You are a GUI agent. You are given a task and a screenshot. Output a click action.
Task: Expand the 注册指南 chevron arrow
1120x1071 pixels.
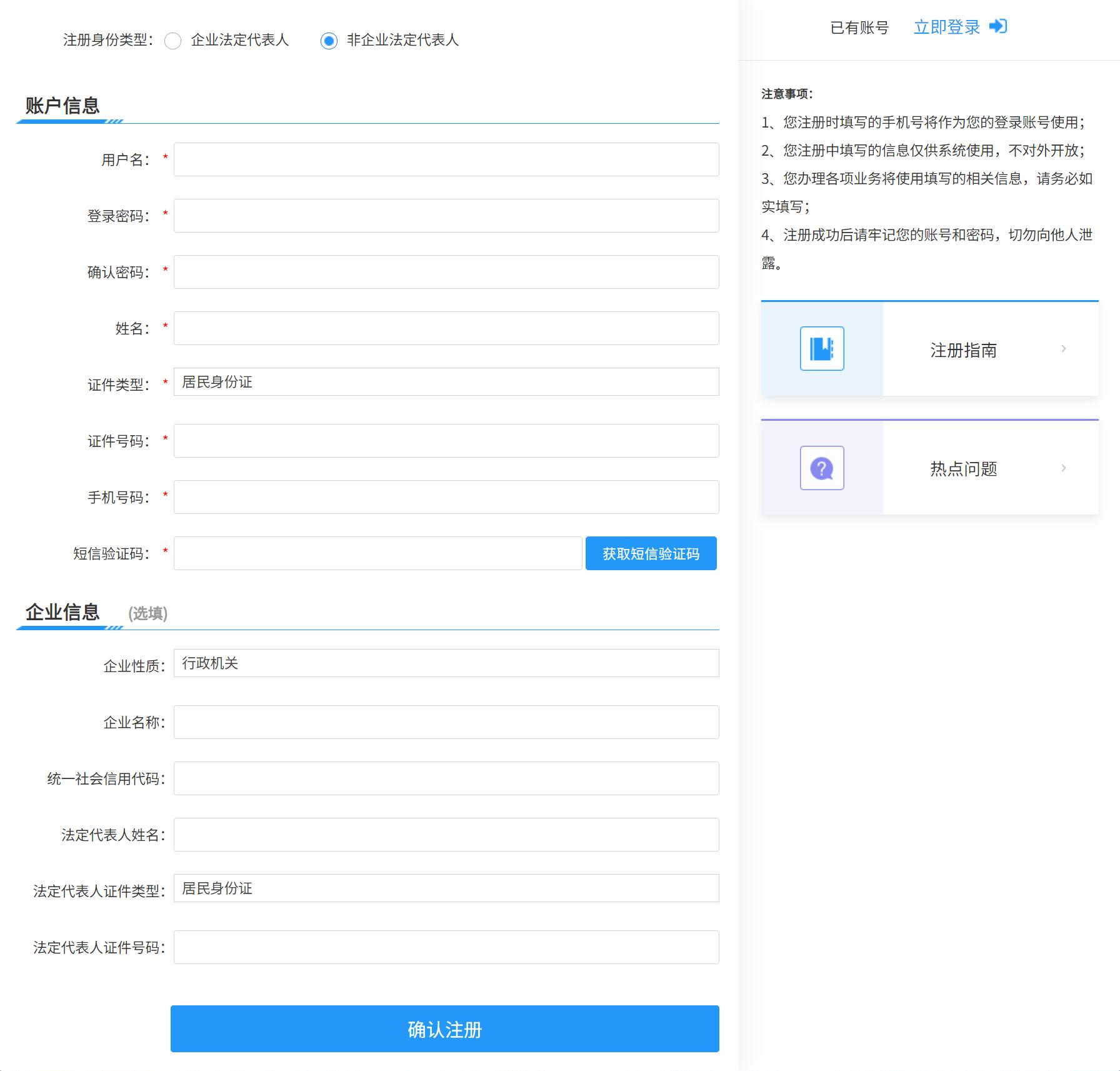(x=1063, y=349)
